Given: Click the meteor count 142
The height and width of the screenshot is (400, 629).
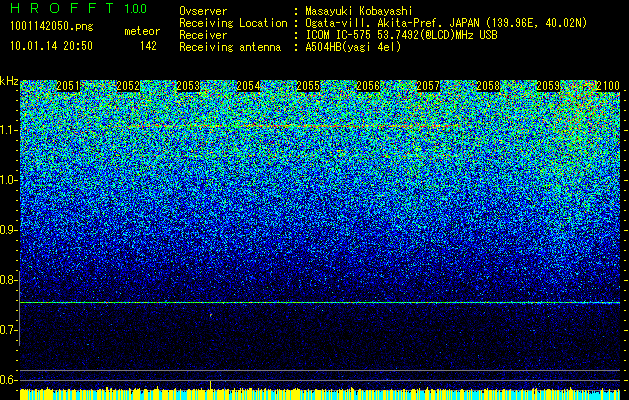Looking at the screenshot, I should click(x=148, y=46).
